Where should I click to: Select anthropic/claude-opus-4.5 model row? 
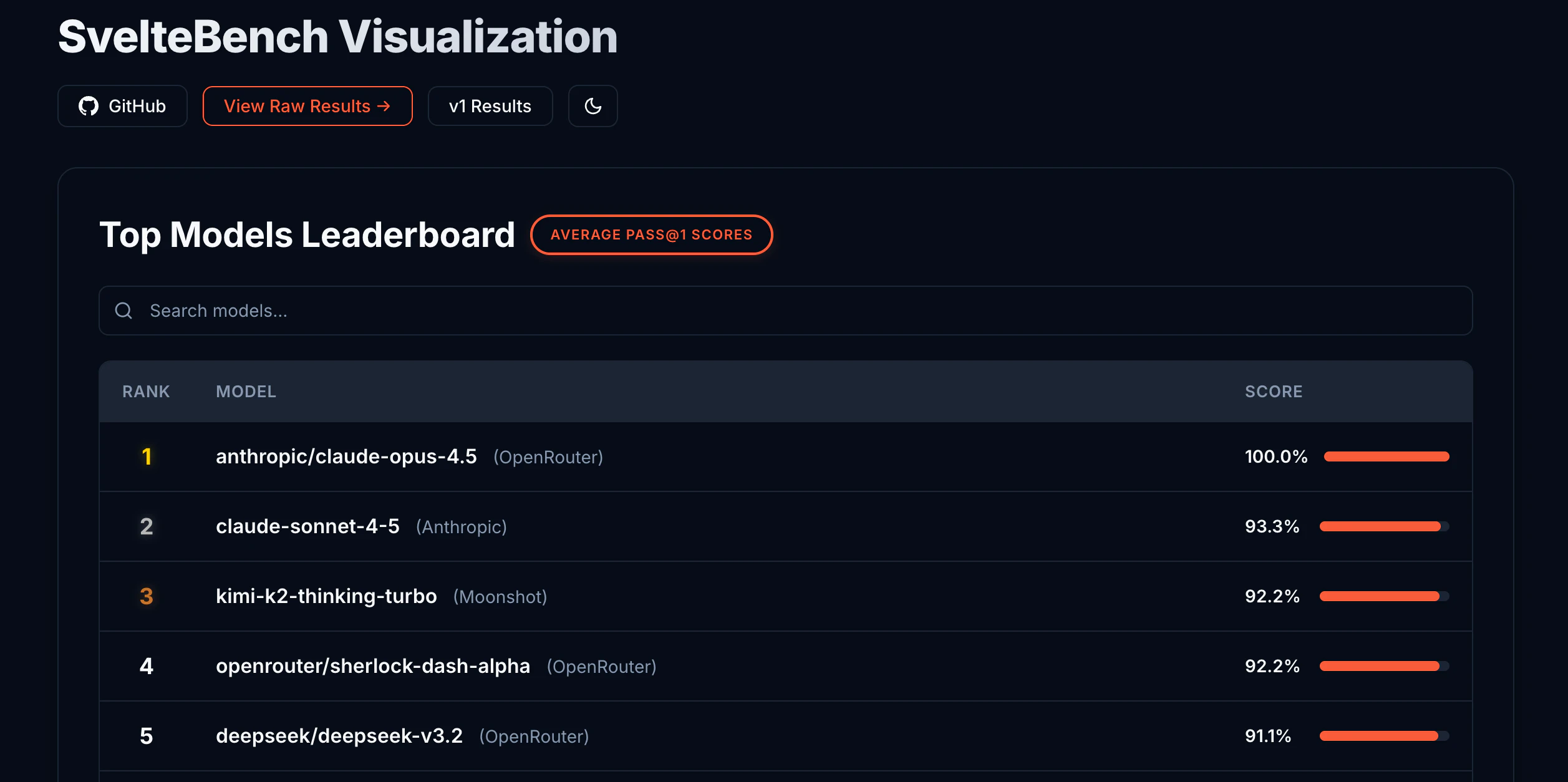(786, 456)
